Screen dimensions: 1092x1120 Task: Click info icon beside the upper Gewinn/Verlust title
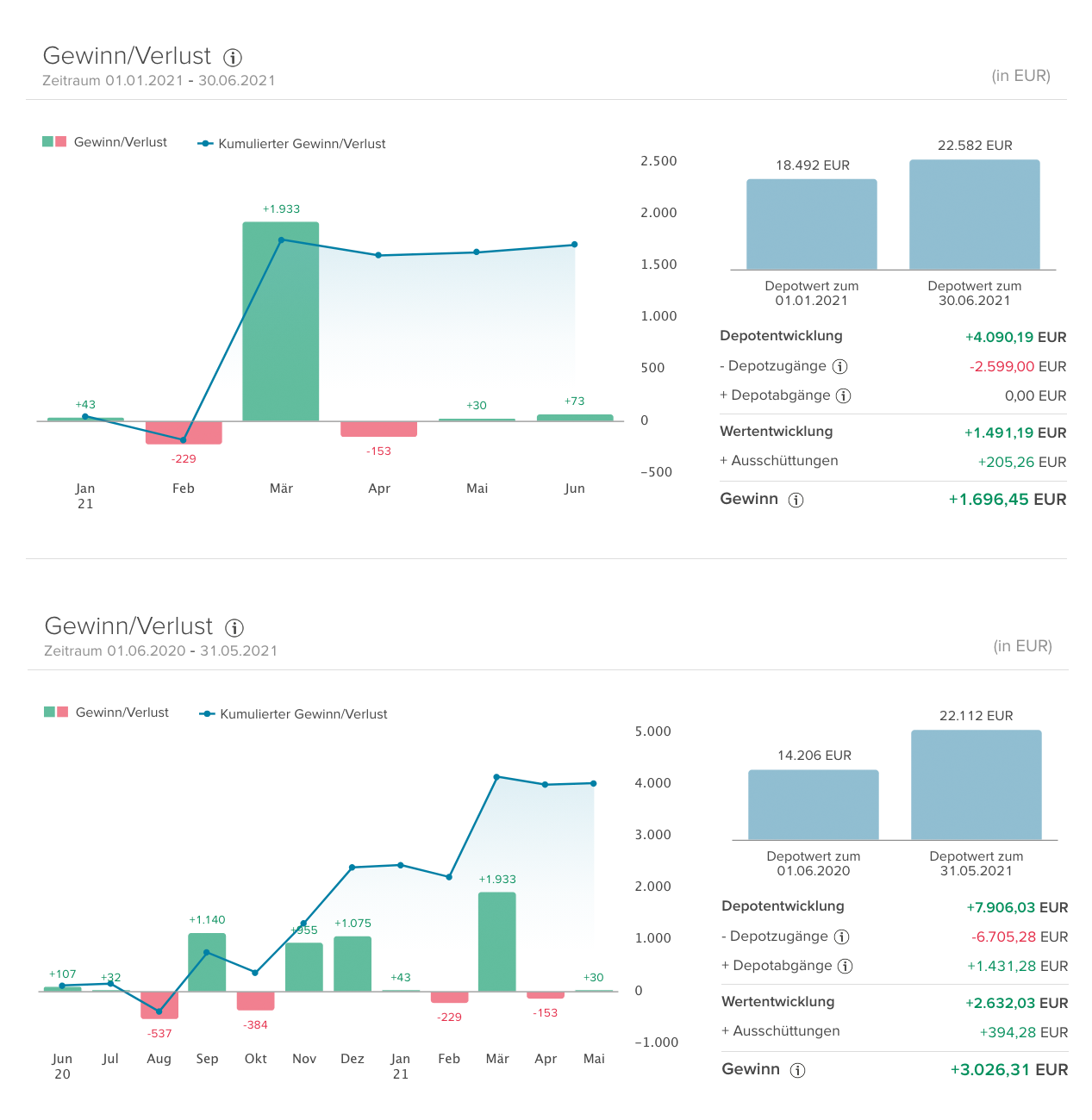(233, 58)
